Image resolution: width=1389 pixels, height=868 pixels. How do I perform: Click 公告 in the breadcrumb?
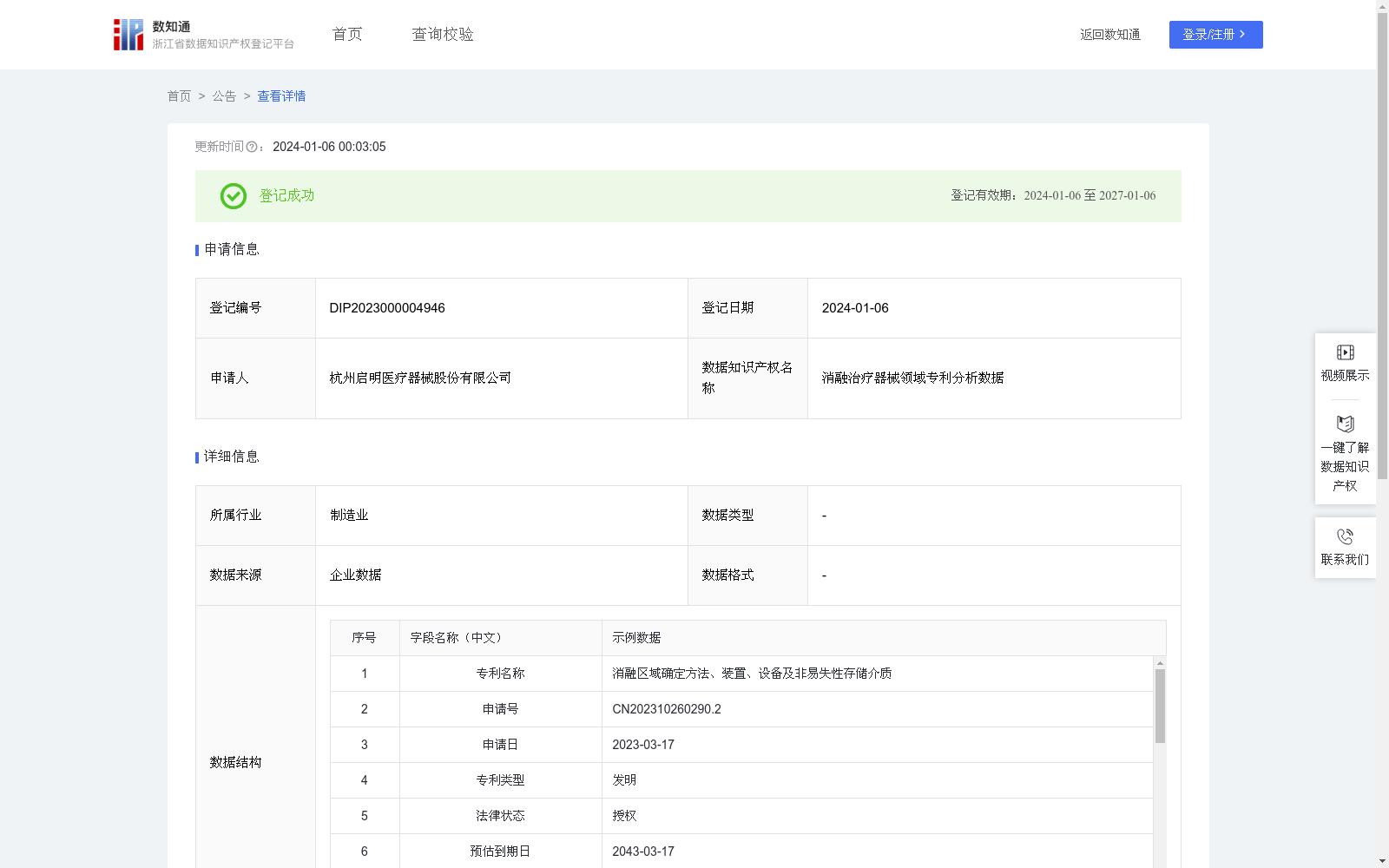click(x=224, y=96)
